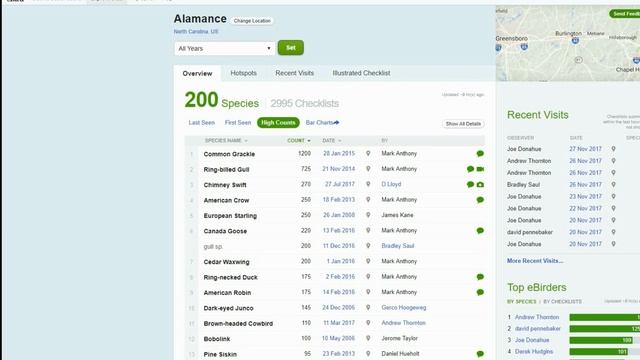The width and height of the screenshot is (640, 360).
Task: Click the Show All Details button
Action: (x=463, y=124)
